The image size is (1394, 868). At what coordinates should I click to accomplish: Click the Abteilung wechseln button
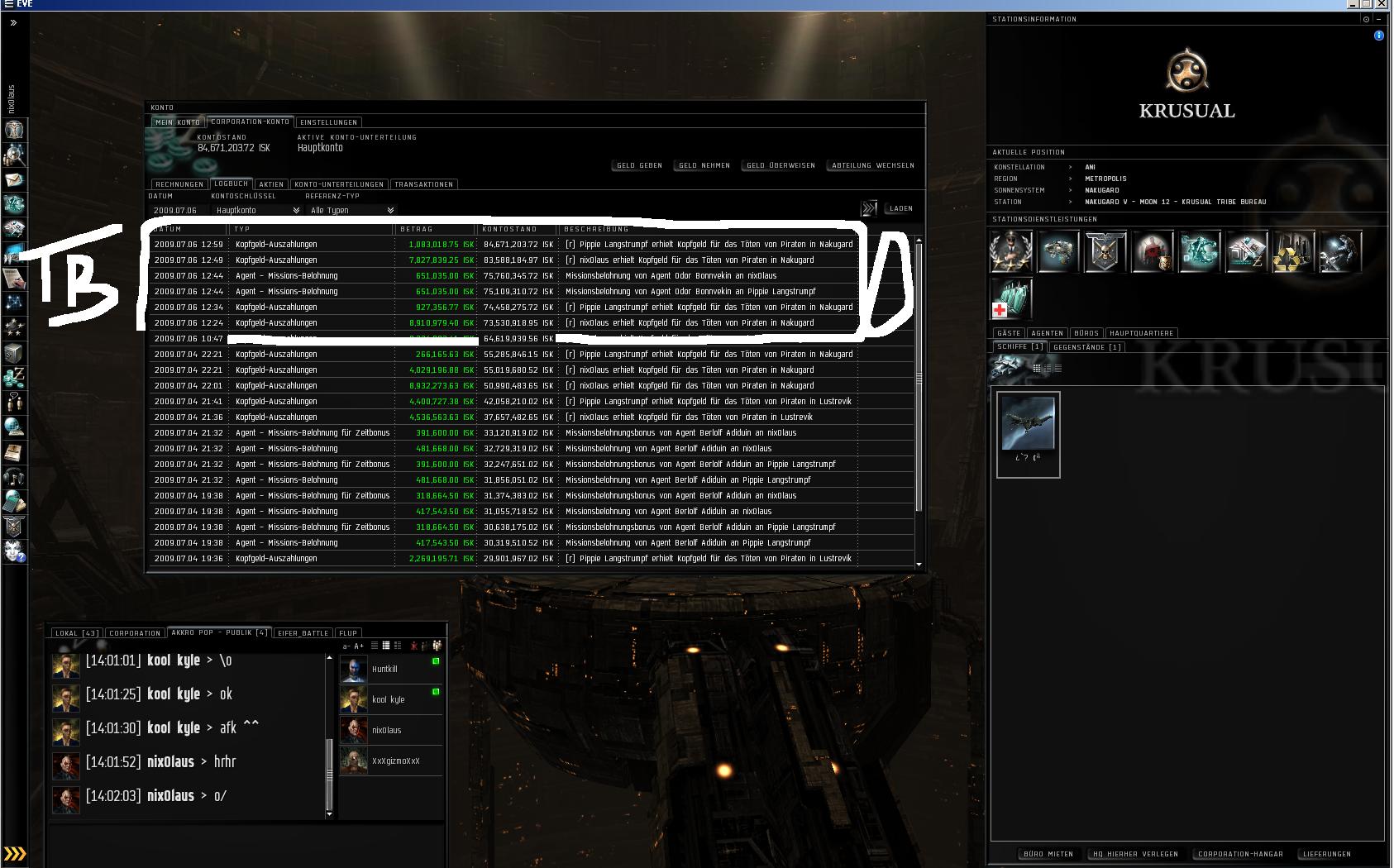pyautogui.click(x=873, y=165)
